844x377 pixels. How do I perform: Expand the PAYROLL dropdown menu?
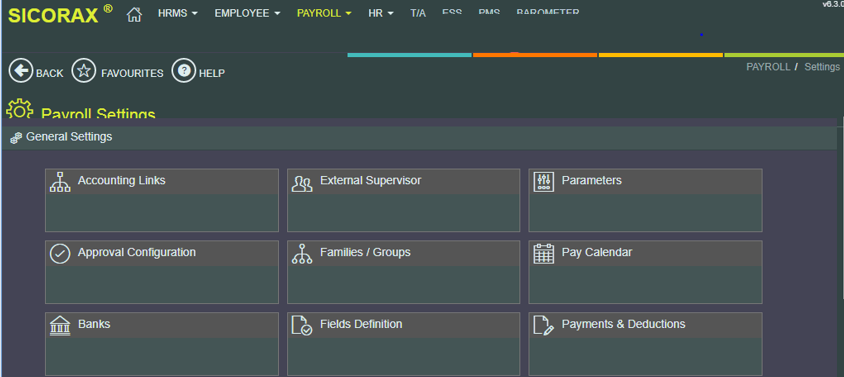[x=324, y=13]
